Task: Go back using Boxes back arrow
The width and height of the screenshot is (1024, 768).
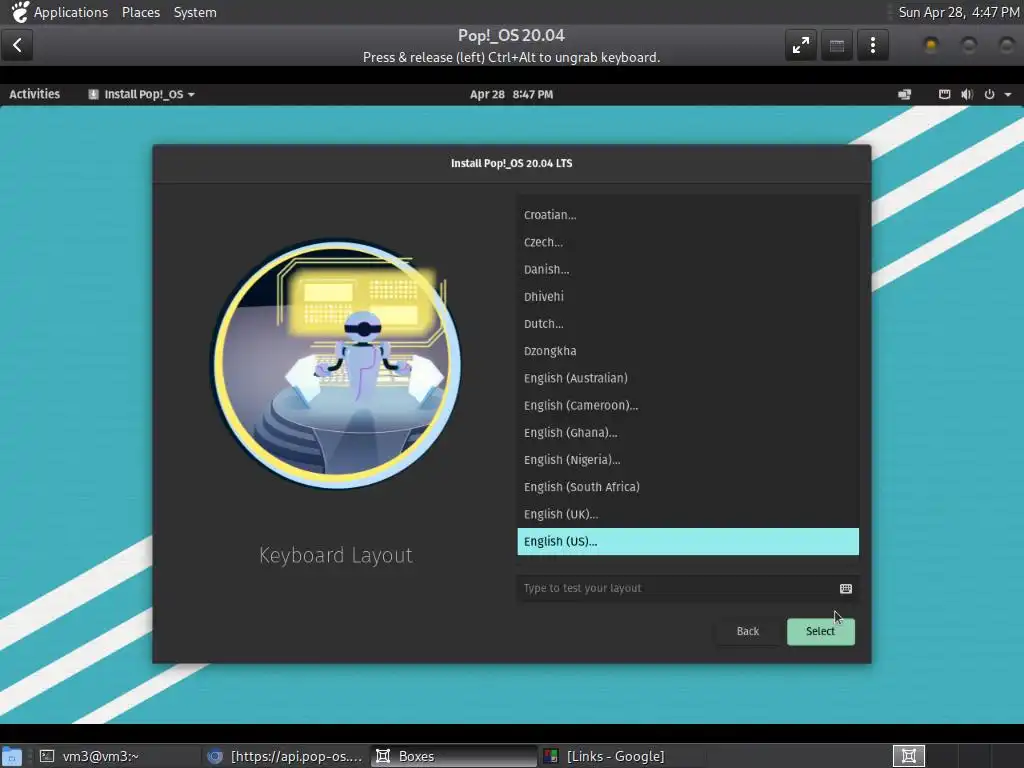Action: [x=17, y=45]
